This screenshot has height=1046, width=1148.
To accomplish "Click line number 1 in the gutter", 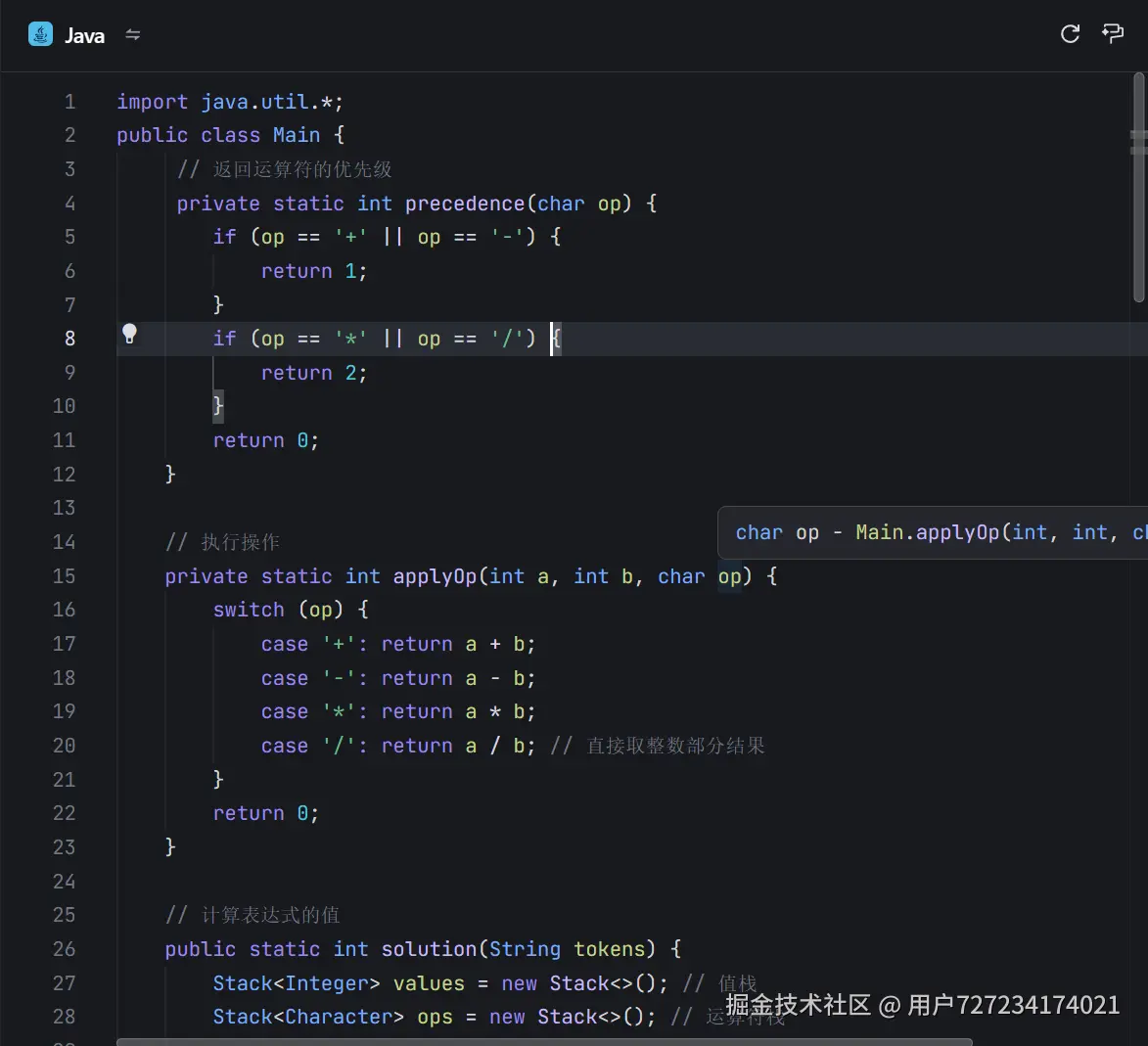I will [x=69, y=102].
